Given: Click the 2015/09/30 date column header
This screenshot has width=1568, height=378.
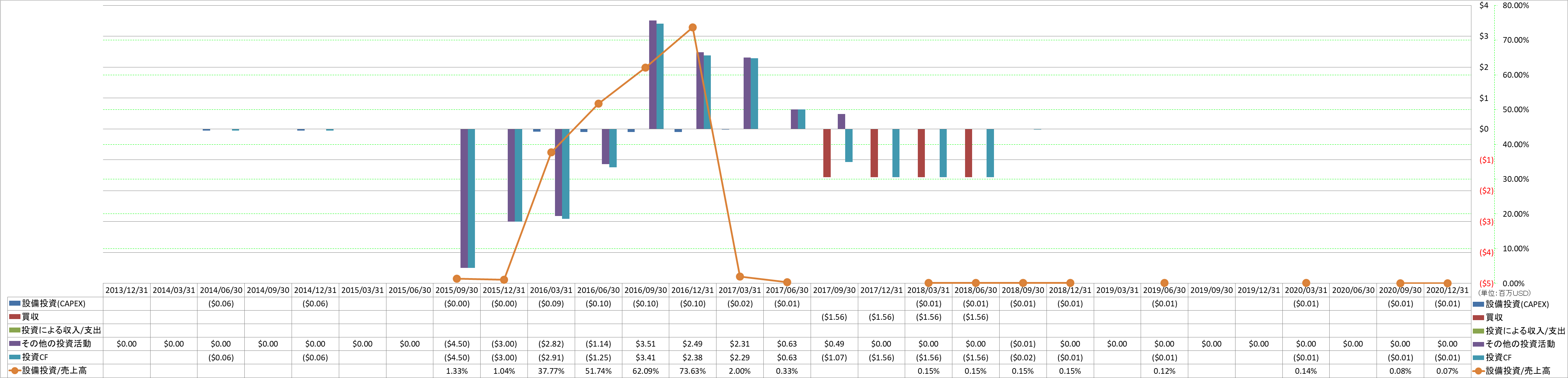Looking at the screenshot, I should click(x=457, y=290).
